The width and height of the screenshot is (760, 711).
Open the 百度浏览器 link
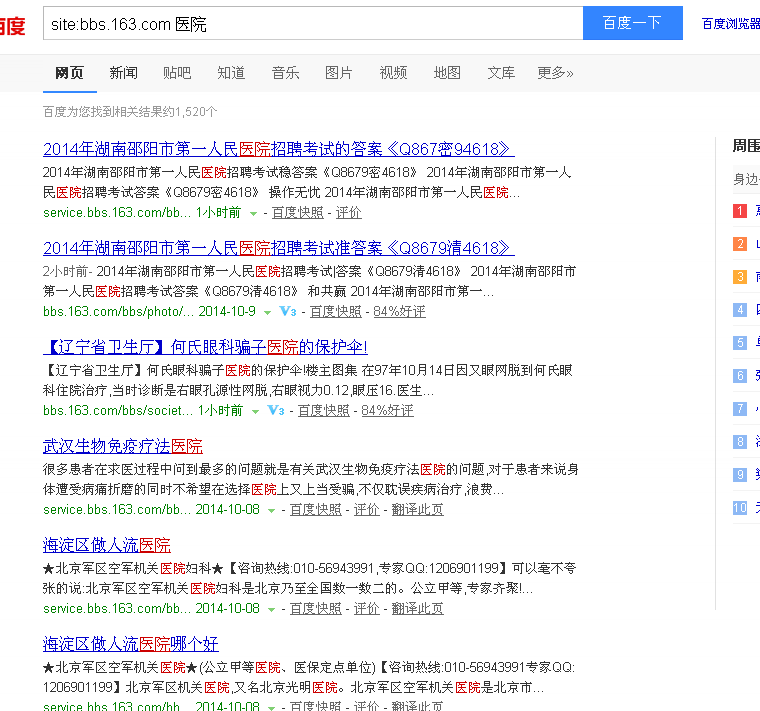(730, 23)
